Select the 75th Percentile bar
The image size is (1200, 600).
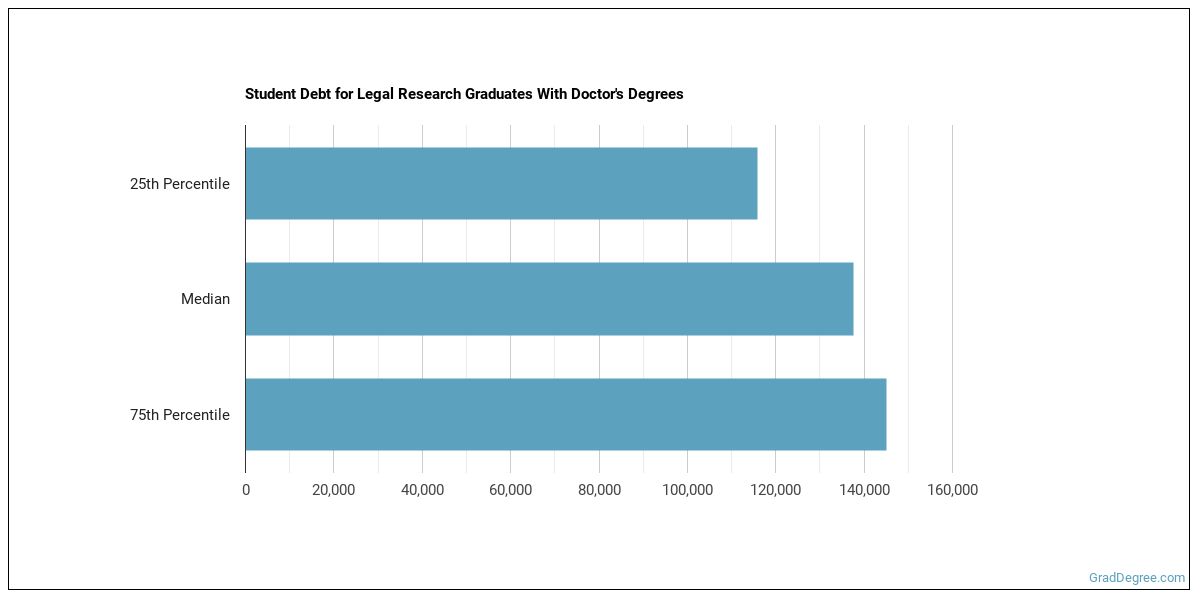pyautogui.click(x=565, y=414)
